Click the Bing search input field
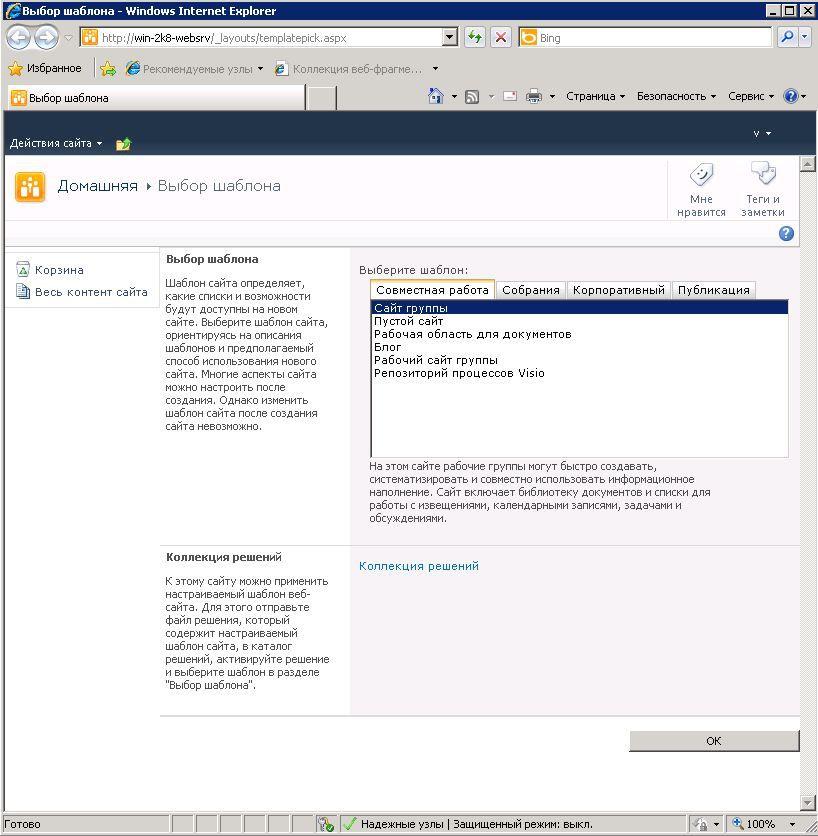Image resolution: width=818 pixels, height=836 pixels. coord(654,38)
